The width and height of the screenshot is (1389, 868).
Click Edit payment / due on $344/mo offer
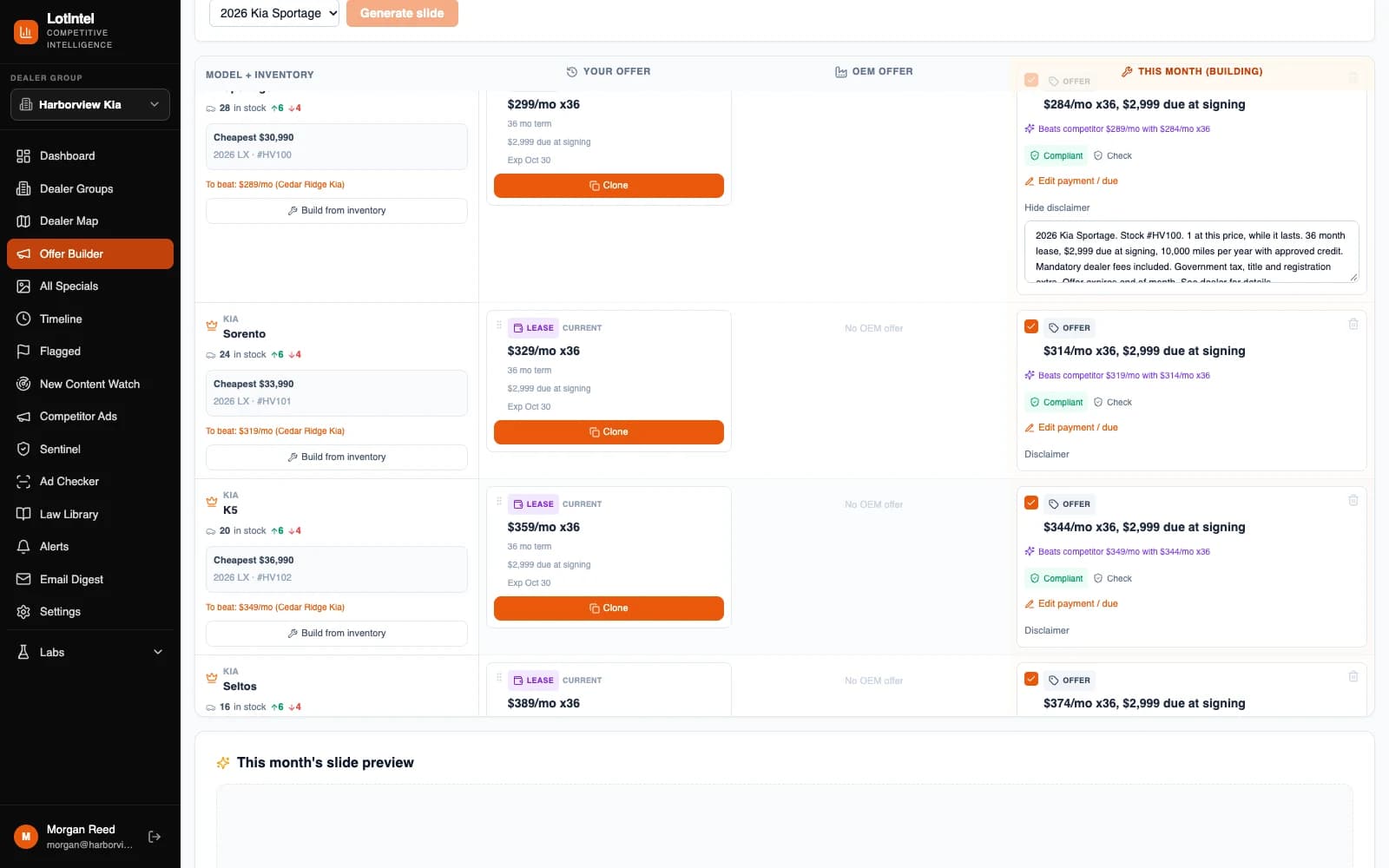click(x=1071, y=604)
